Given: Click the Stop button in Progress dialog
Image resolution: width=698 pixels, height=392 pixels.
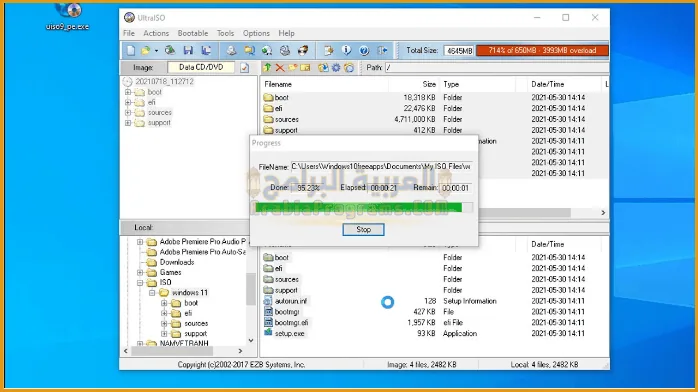Looking at the screenshot, I should click(x=363, y=230).
